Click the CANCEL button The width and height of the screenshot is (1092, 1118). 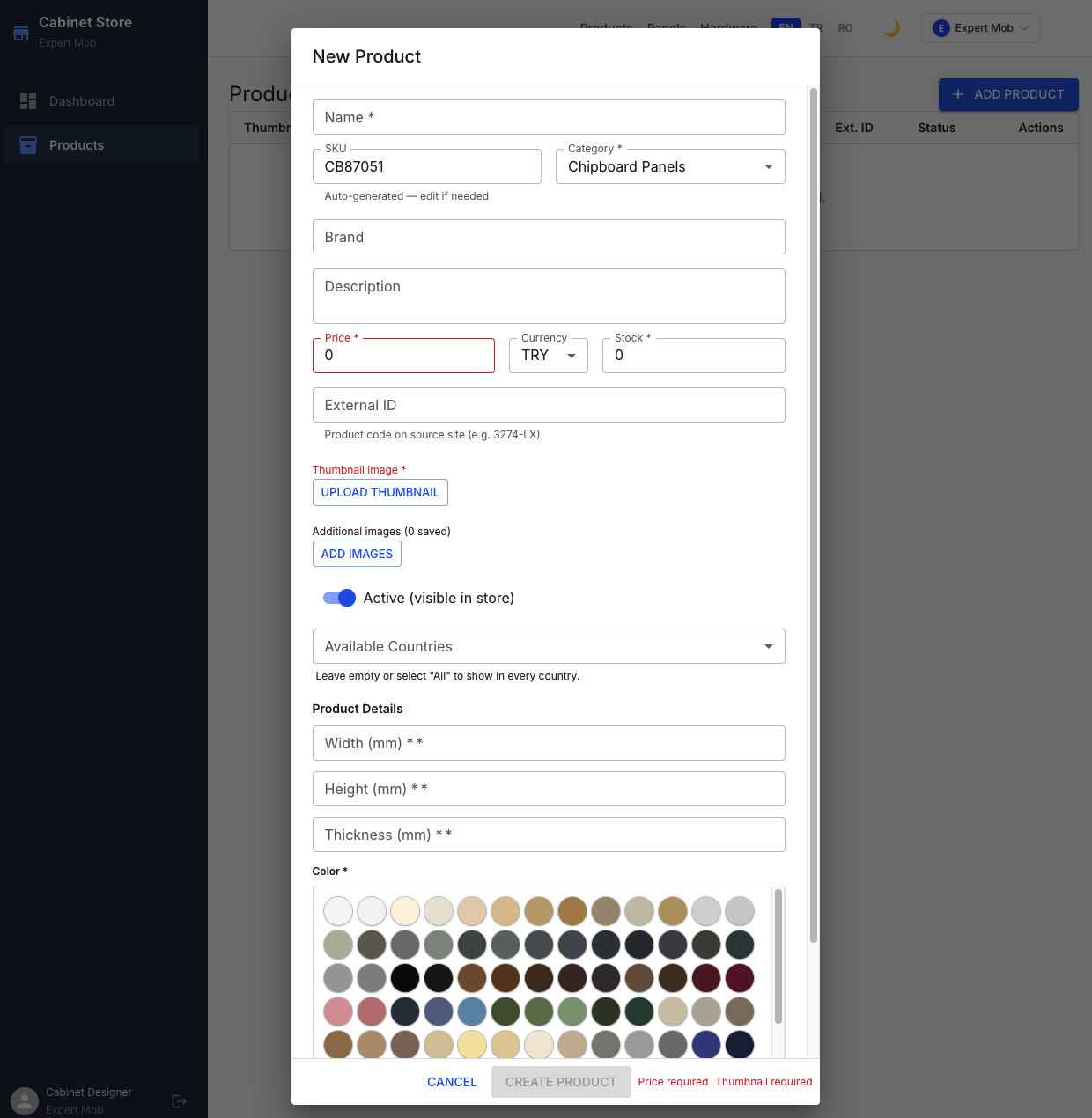(452, 1082)
